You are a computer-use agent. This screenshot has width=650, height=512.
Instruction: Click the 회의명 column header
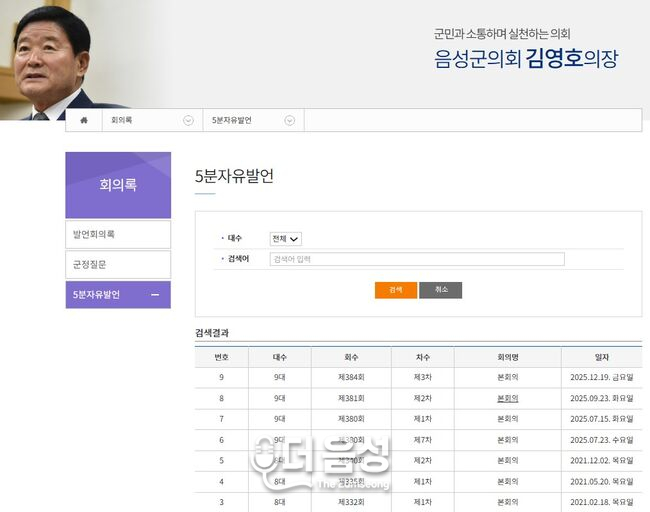coord(507,357)
